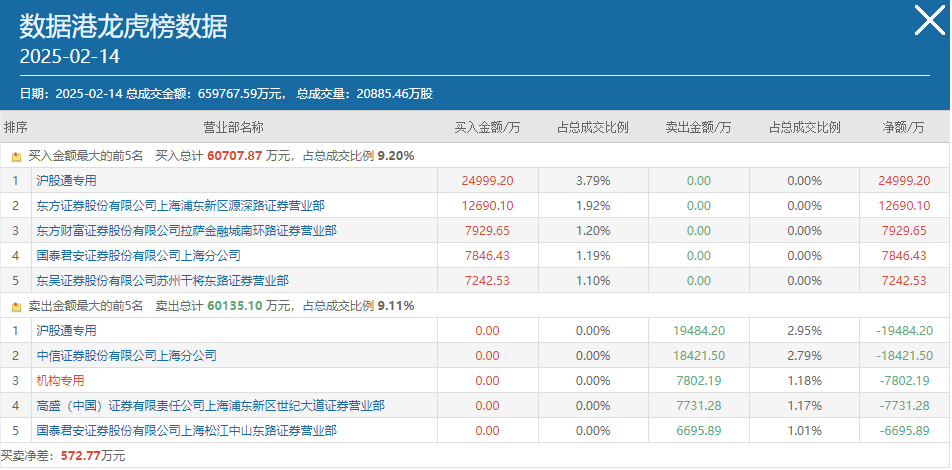Select buy amount 12690.10 cell

pyautogui.click(x=487, y=206)
